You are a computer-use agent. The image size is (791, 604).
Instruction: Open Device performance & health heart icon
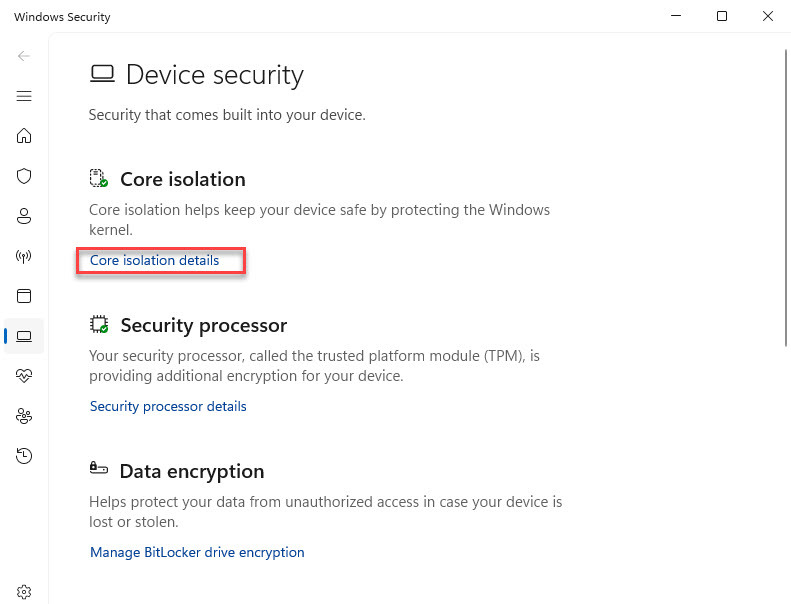click(24, 376)
